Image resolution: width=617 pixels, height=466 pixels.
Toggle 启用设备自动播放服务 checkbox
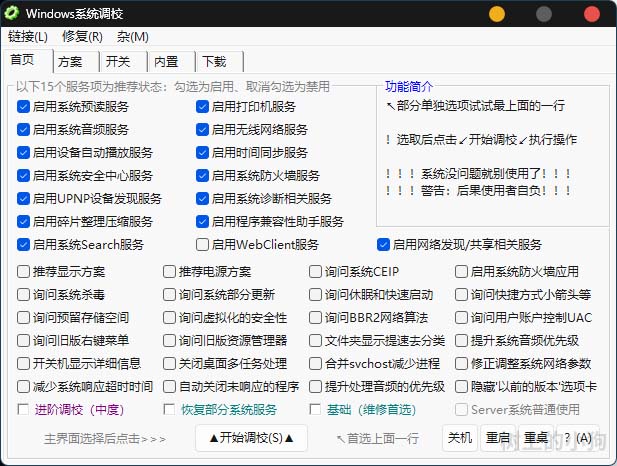[x=23, y=152]
